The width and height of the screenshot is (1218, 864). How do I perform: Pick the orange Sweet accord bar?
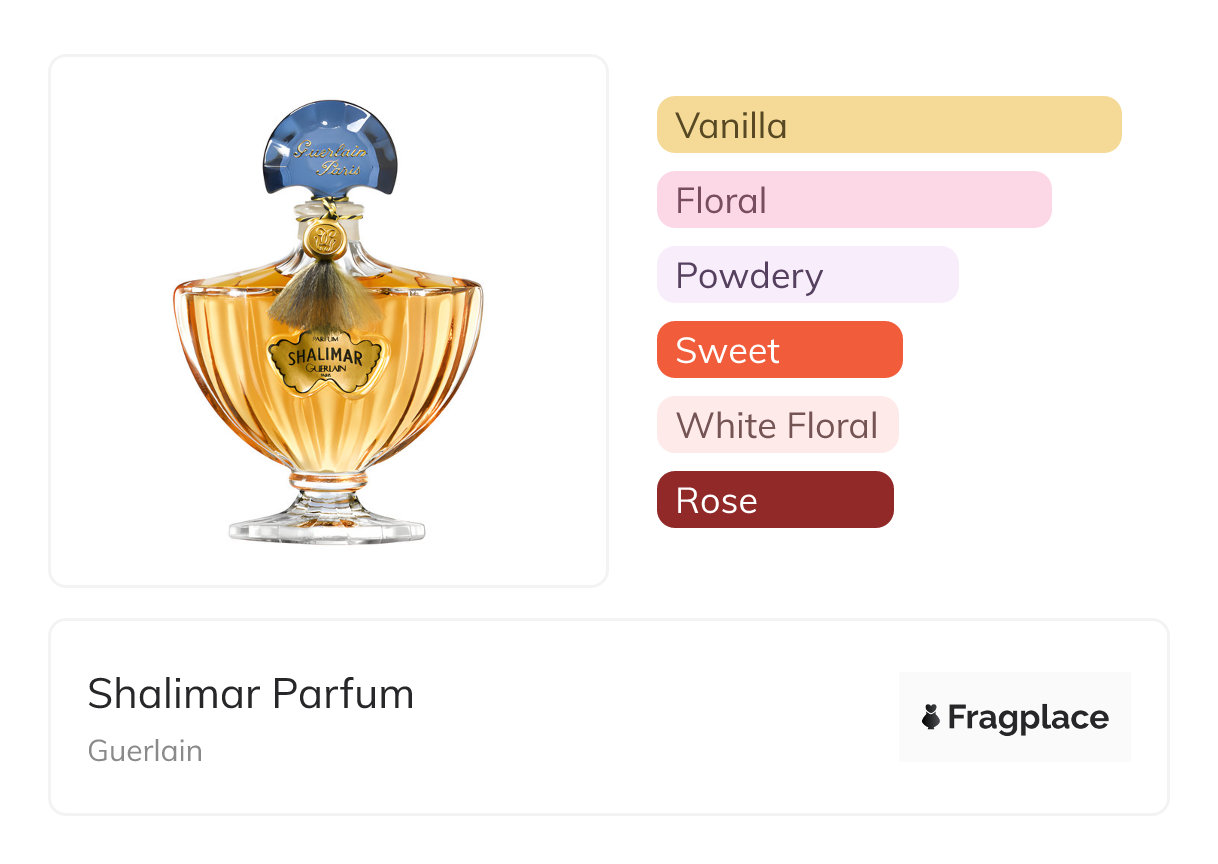[779, 350]
